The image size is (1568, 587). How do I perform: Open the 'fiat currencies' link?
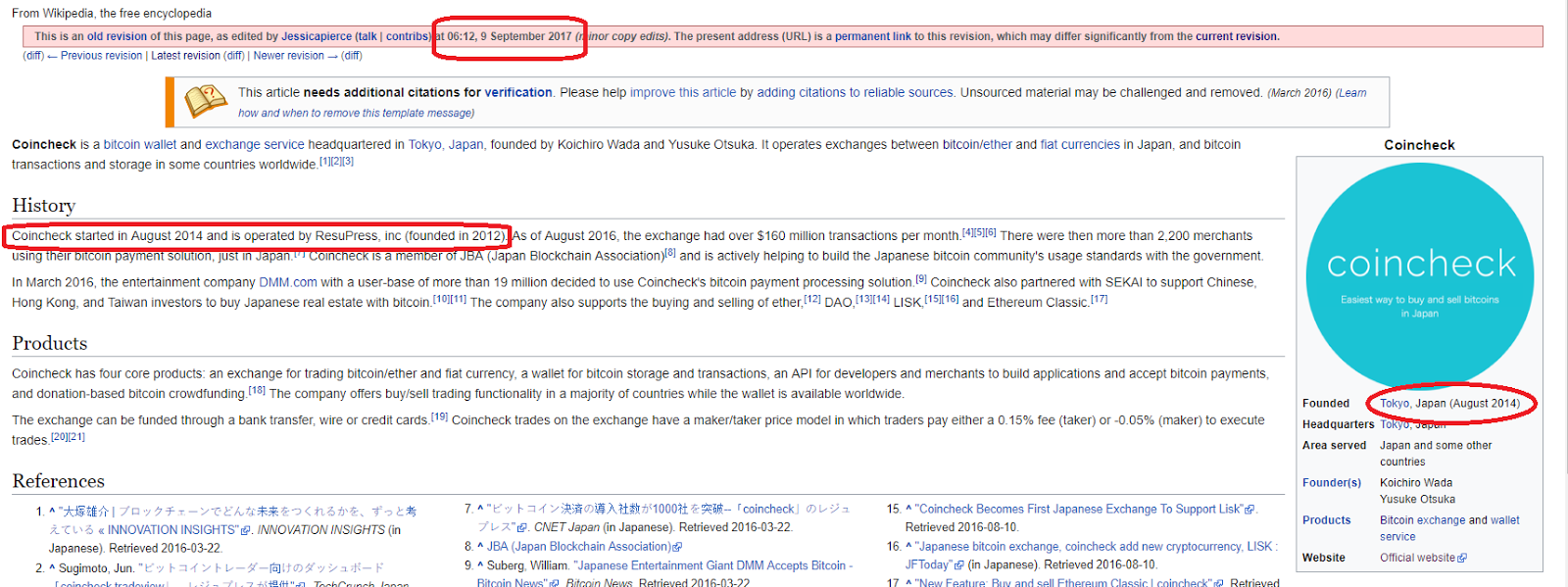tap(1080, 144)
